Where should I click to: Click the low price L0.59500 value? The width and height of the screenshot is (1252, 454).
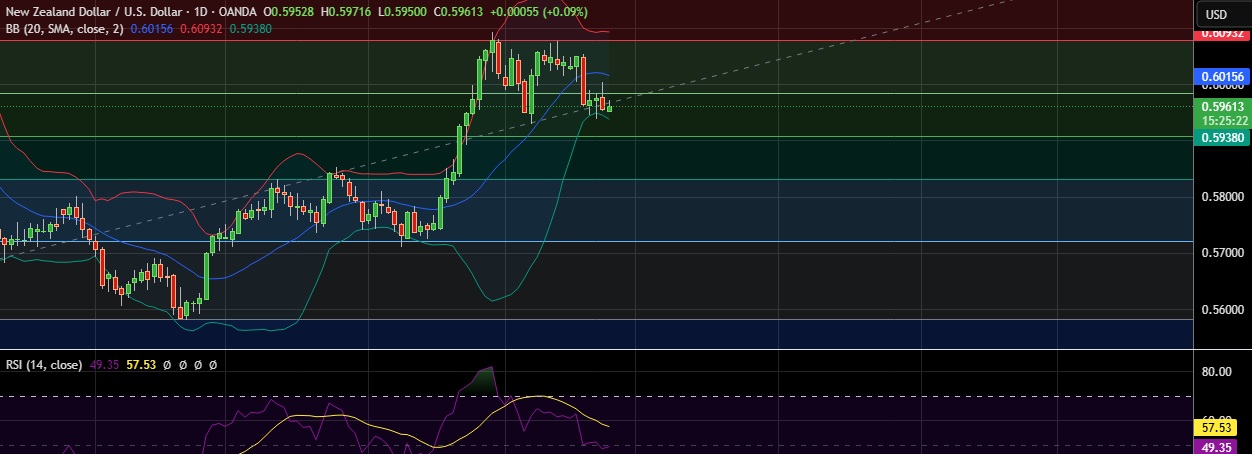tap(402, 11)
